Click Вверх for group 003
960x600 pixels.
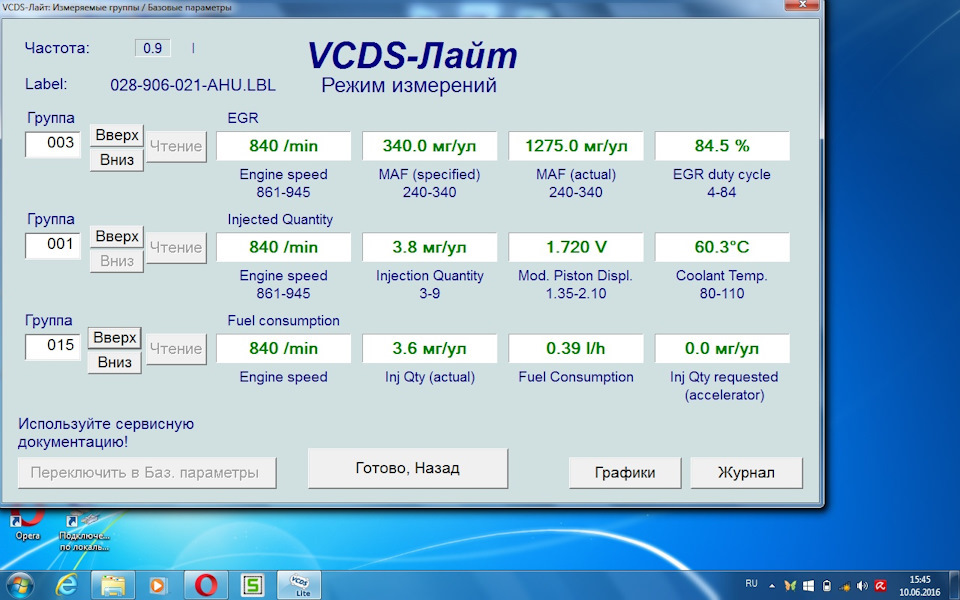[x=117, y=135]
